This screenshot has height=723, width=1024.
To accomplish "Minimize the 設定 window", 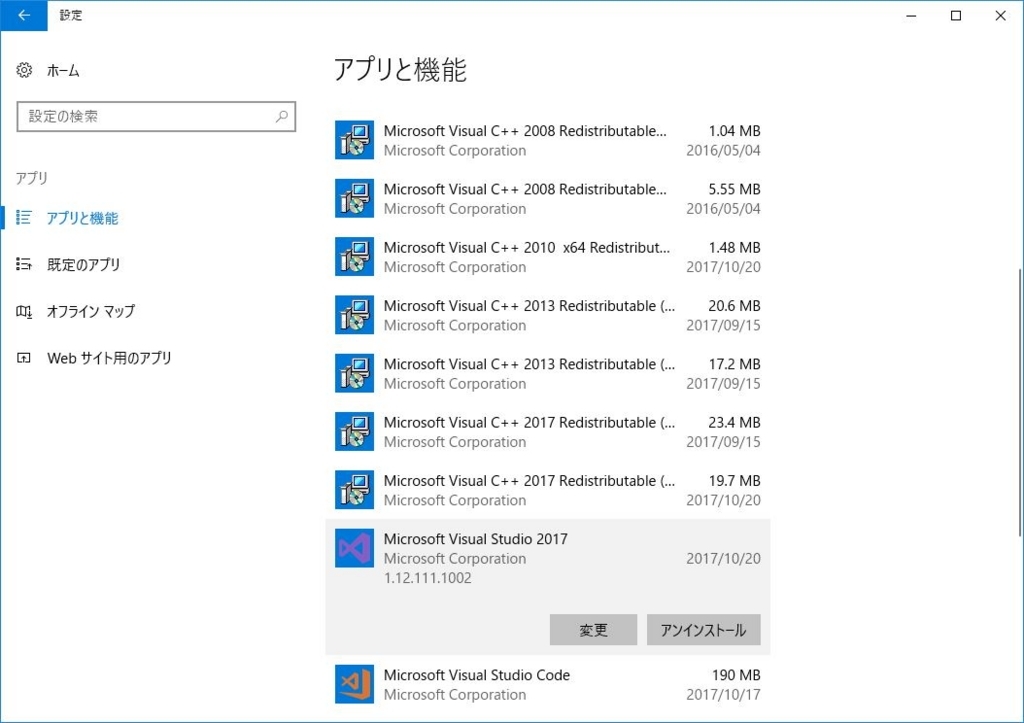I will point(911,16).
